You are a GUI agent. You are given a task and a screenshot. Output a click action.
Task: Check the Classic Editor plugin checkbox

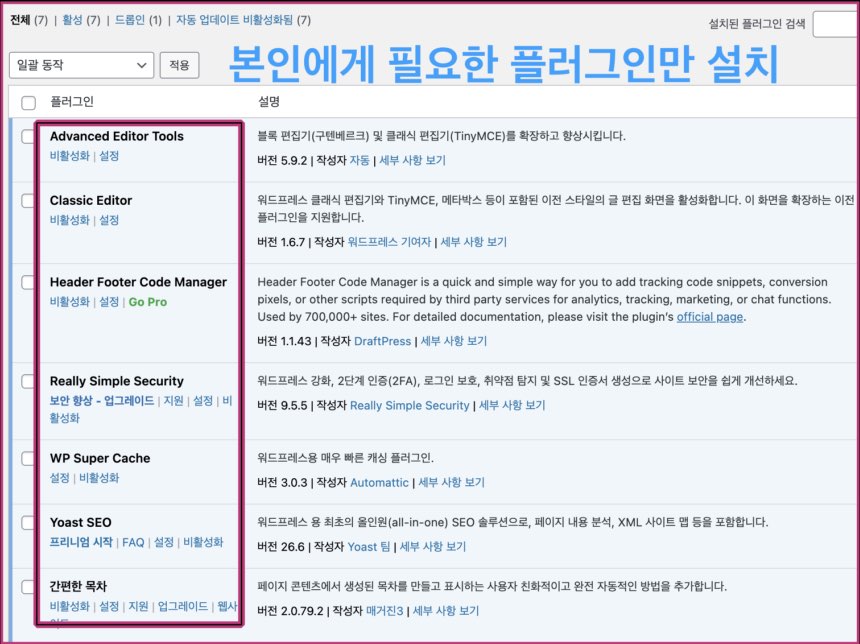[28, 202]
